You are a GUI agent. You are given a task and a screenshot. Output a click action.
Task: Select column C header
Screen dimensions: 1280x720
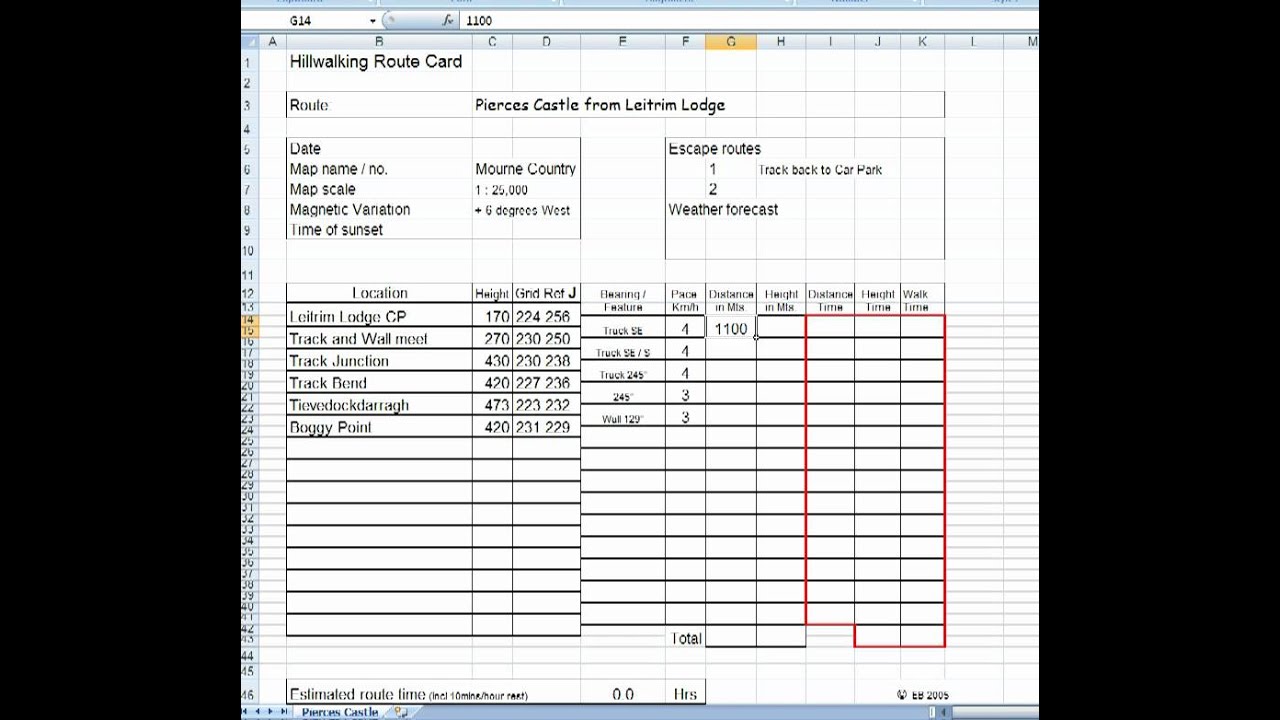492,41
